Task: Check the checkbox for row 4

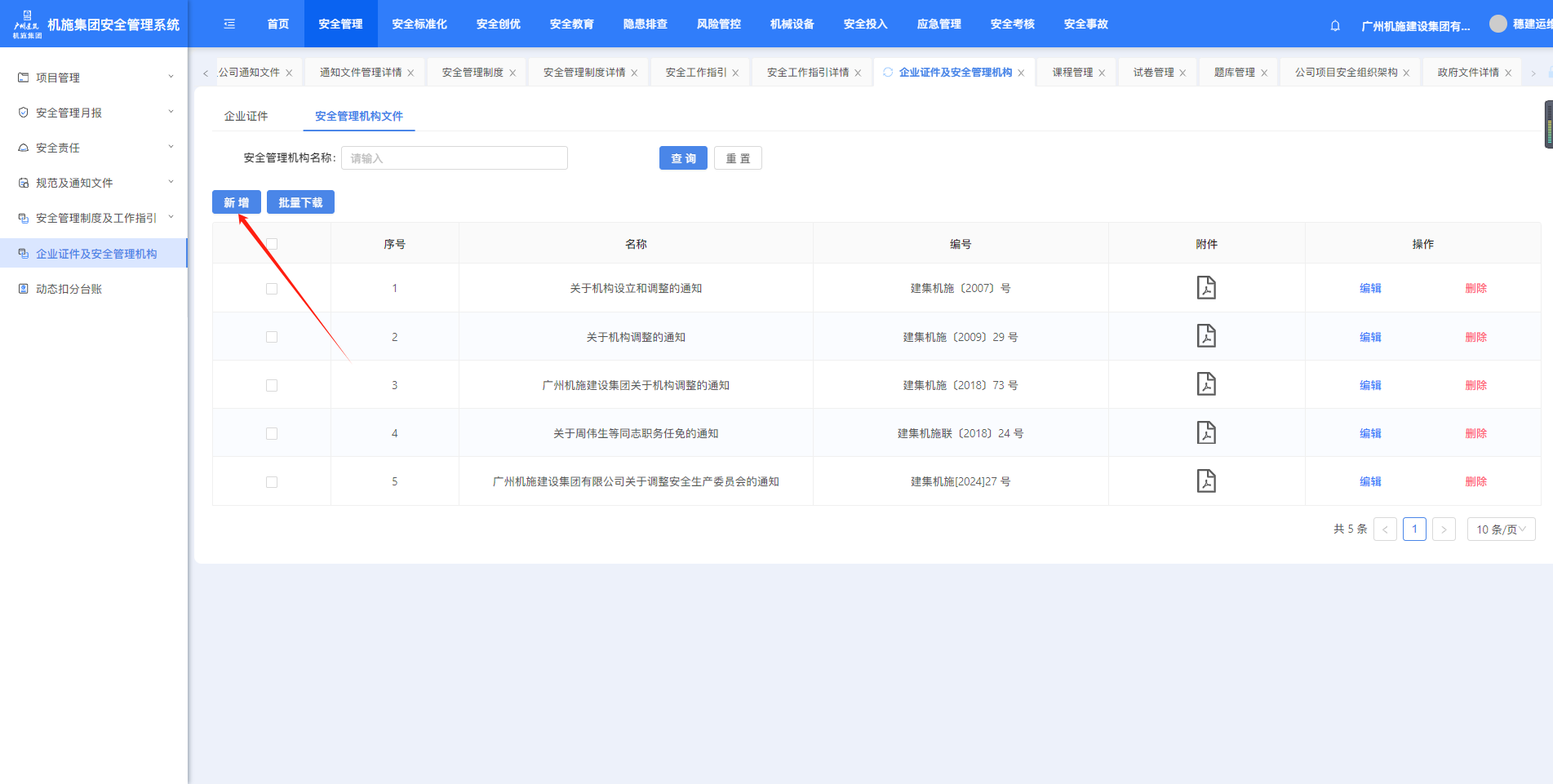Action: (272, 433)
